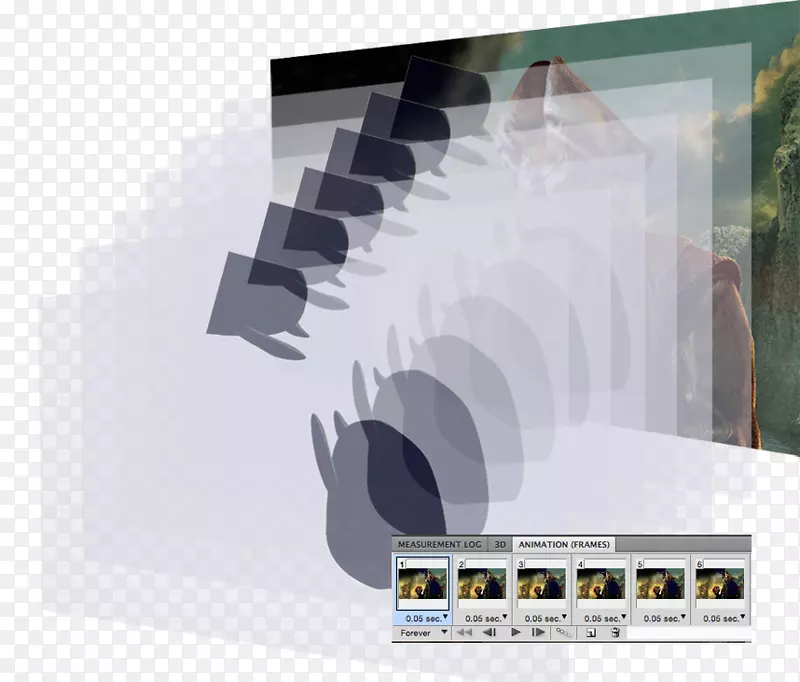
Task: Open frame 3 delay time dropdown
Action: pos(545,618)
